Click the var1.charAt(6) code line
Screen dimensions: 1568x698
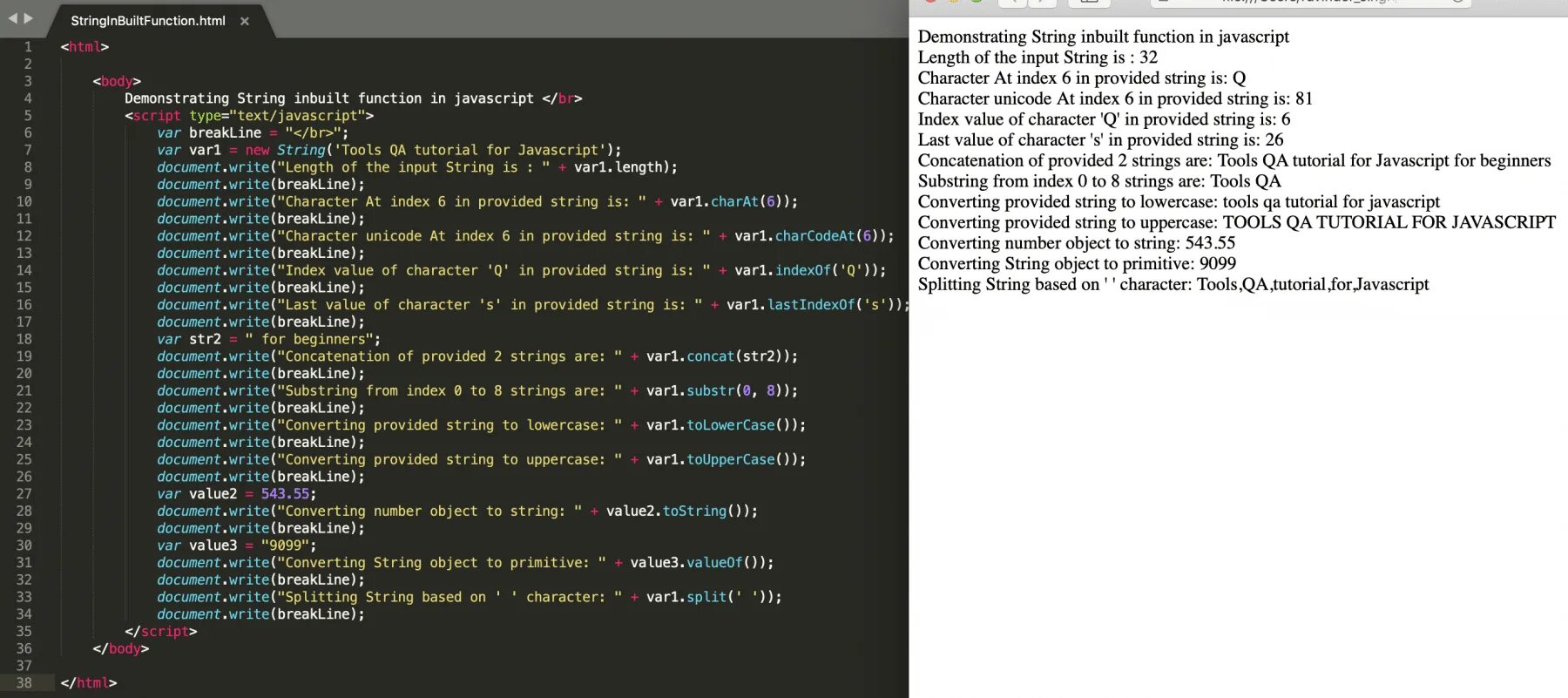[477, 201]
